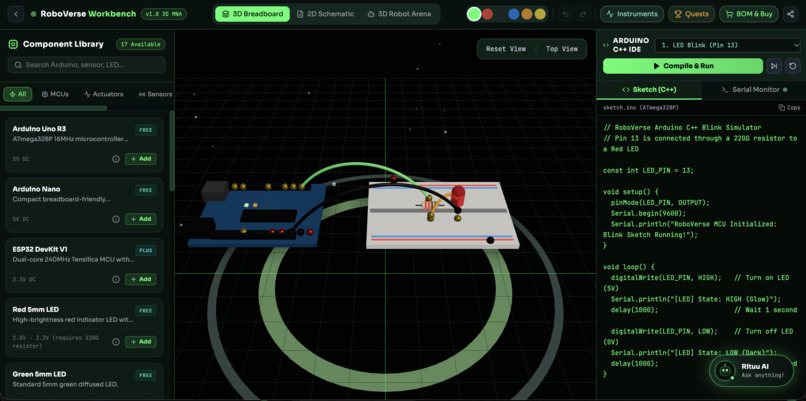Open info icon on Arduino Uno R3 card

click(116, 159)
